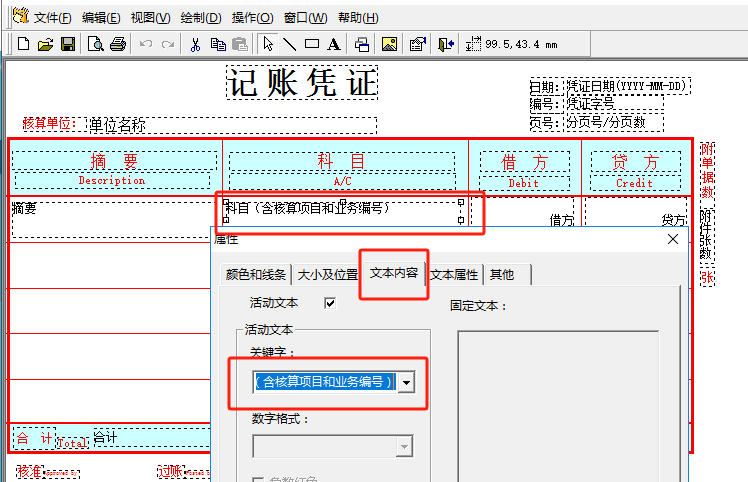
Task: Close the 属性 dialog
Action: pyautogui.click(x=673, y=239)
